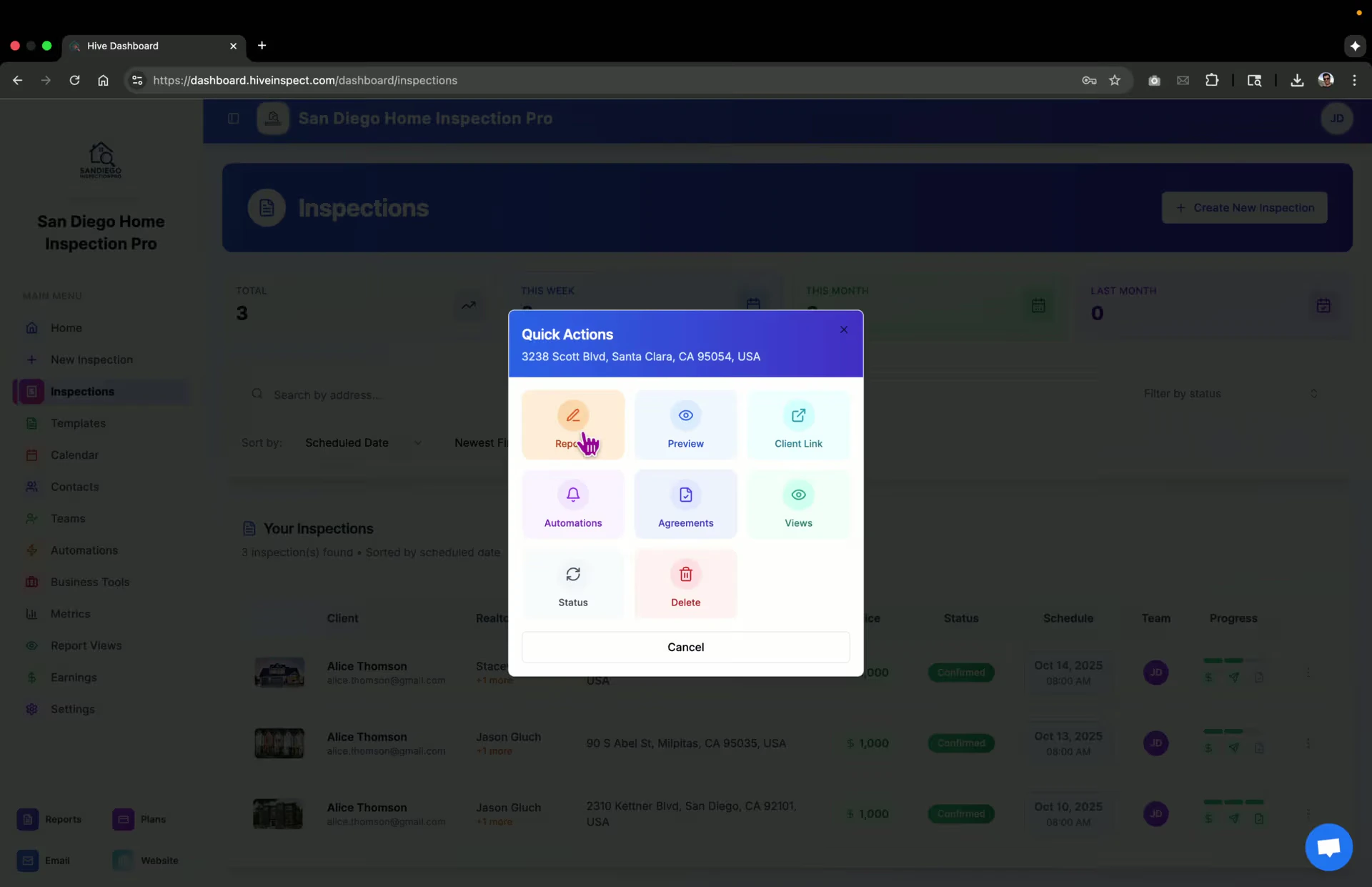Viewport: 1372px width, 887px height.
Task: Bookmark this page with the star icon
Action: pos(1115,80)
